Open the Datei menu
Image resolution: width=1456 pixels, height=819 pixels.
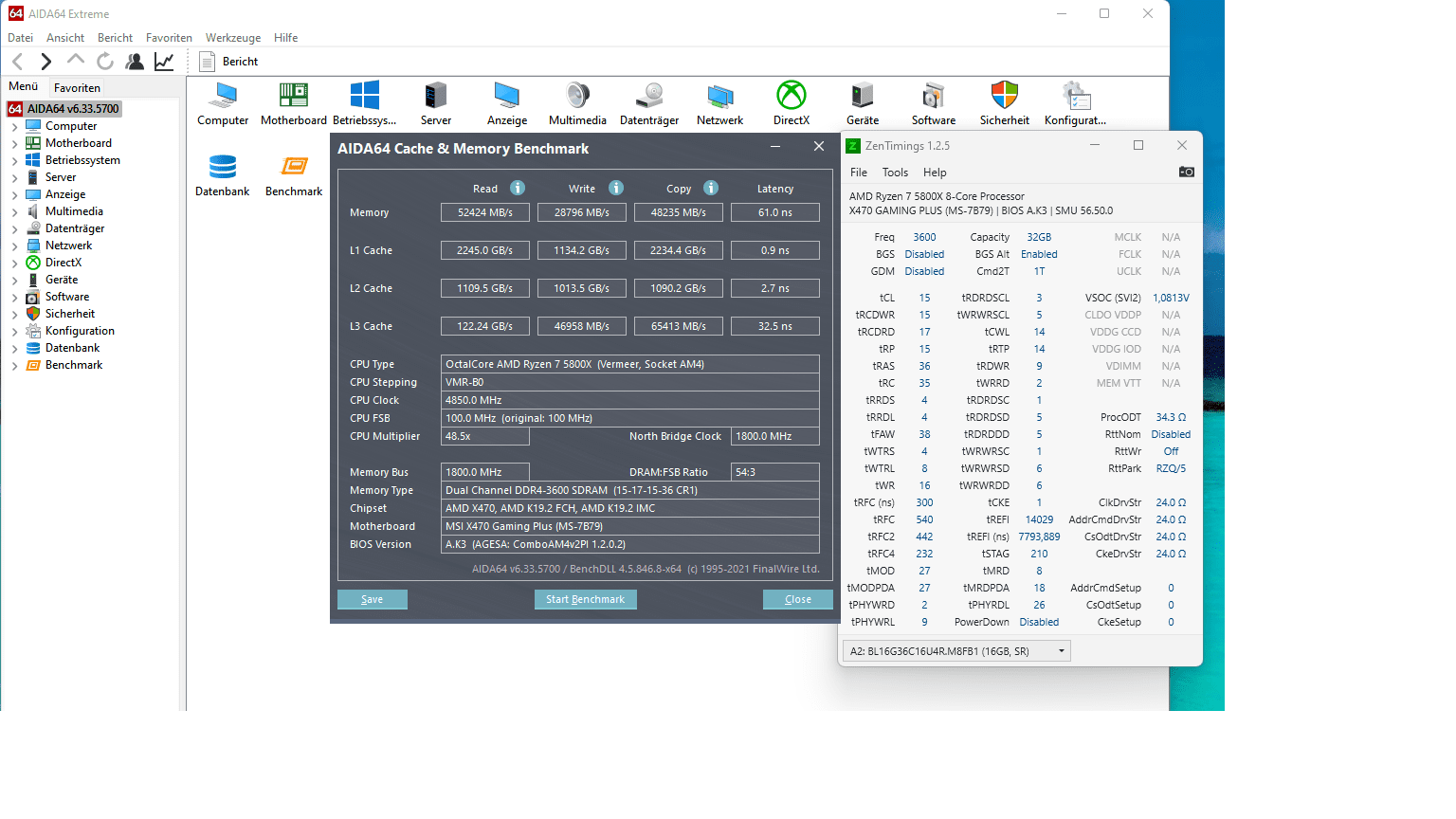pyautogui.click(x=20, y=38)
